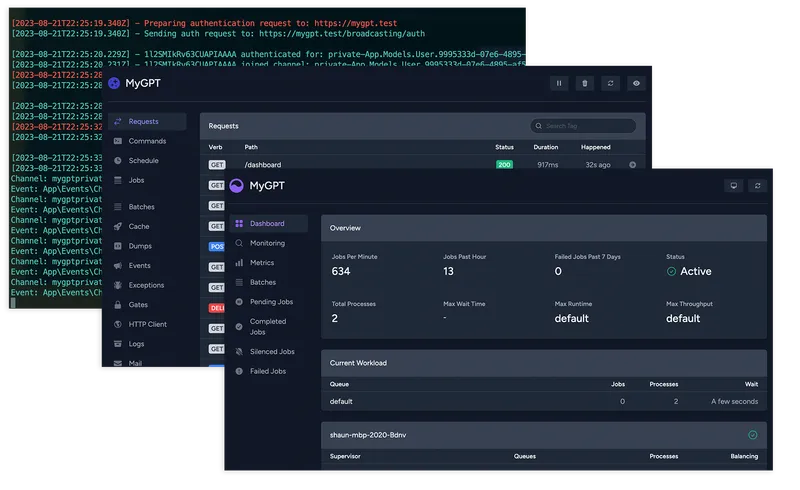Click the 917ms duration value
Image resolution: width=800 pixels, height=490 pixels.
tap(547, 165)
